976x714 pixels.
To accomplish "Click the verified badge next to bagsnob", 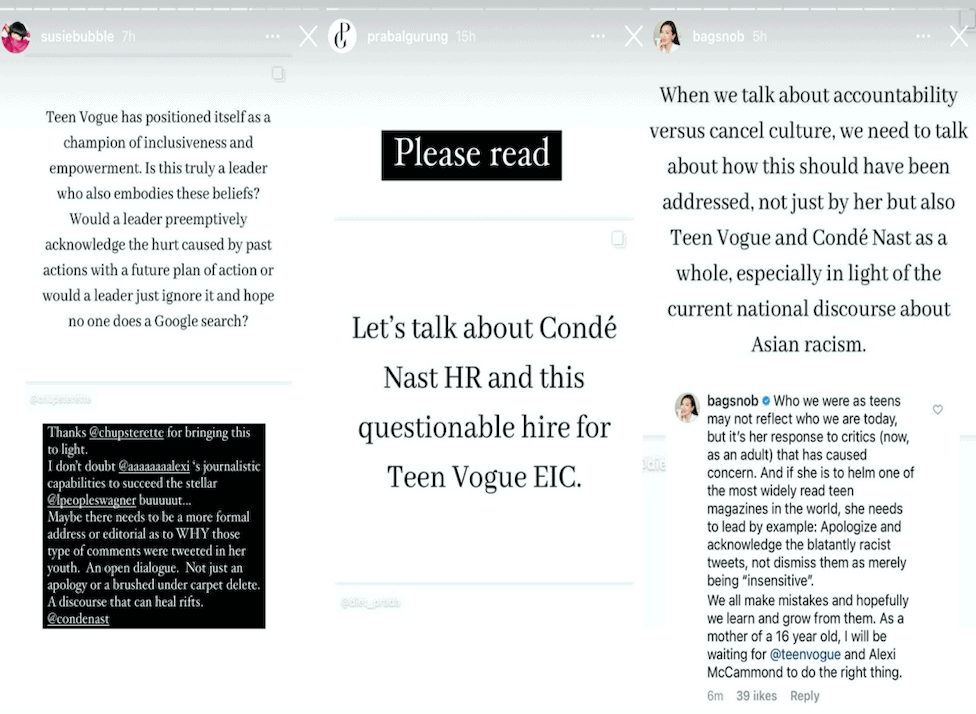I will tap(766, 401).
